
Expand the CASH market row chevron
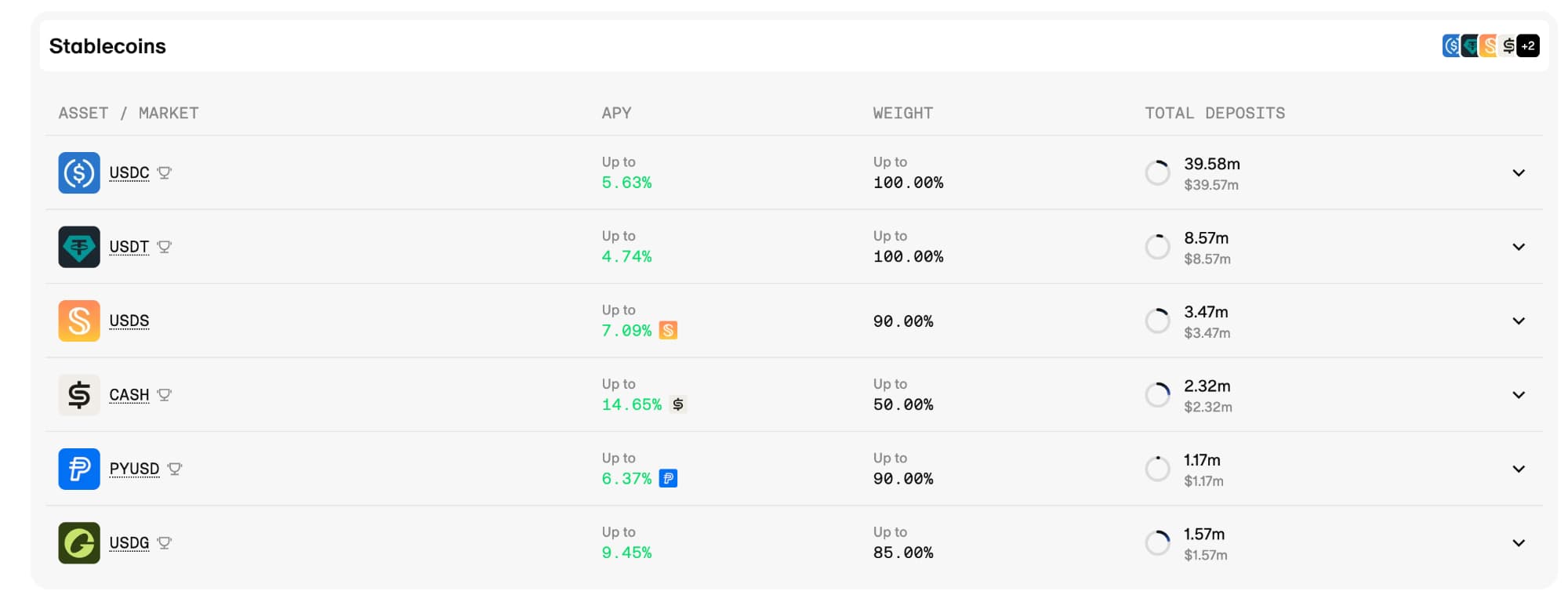(1519, 395)
